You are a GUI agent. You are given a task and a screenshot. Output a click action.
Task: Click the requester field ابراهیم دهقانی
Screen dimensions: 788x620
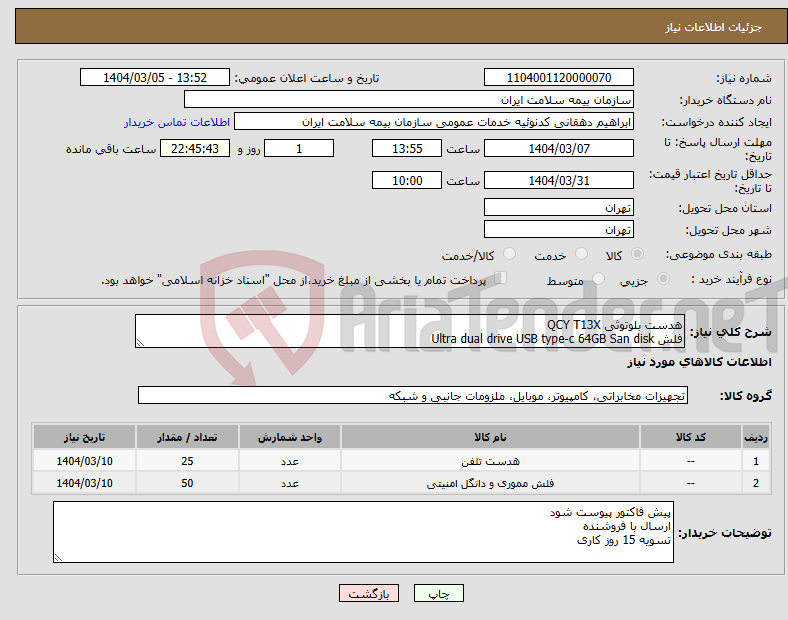point(434,122)
